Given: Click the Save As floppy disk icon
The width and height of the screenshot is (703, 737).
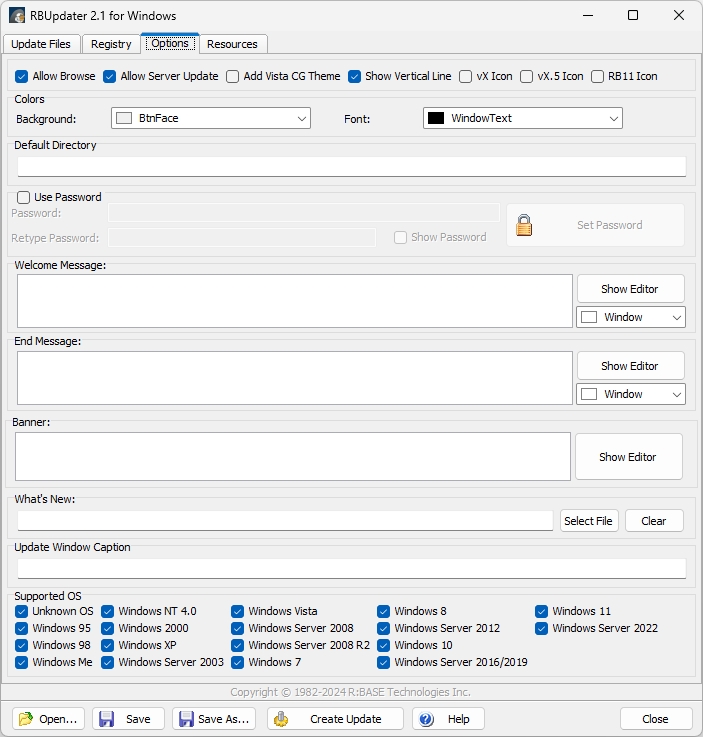Looking at the screenshot, I should coord(186,719).
